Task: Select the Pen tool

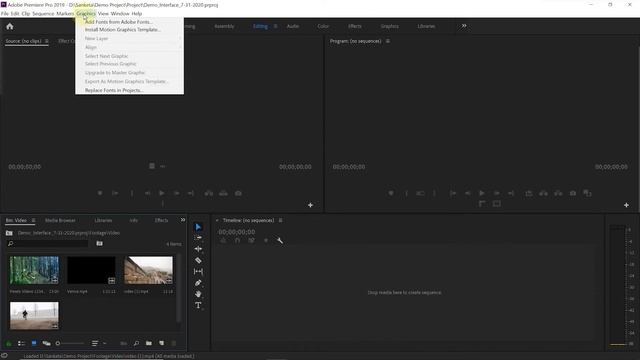Action: tap(198, 282)
